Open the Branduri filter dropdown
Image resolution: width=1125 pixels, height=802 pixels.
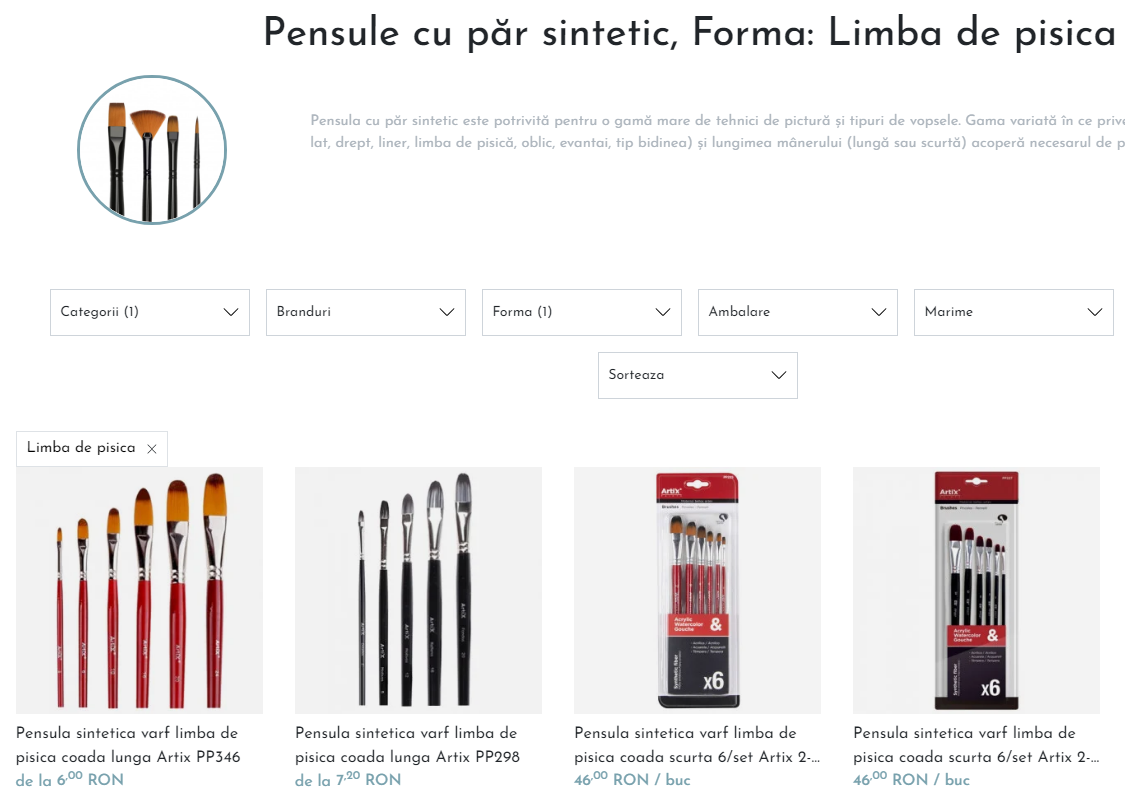366,312
